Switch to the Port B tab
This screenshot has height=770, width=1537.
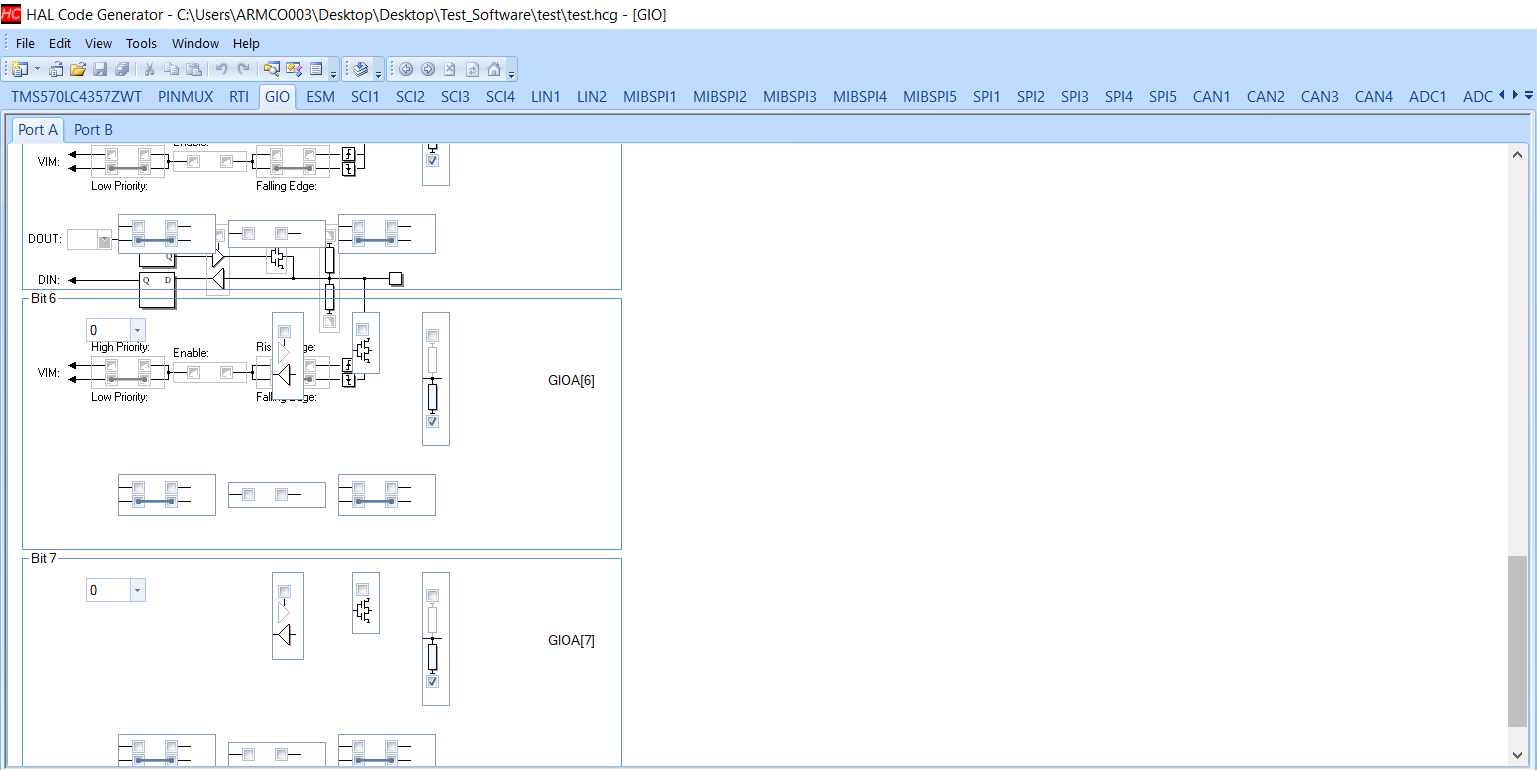(94, 129)
